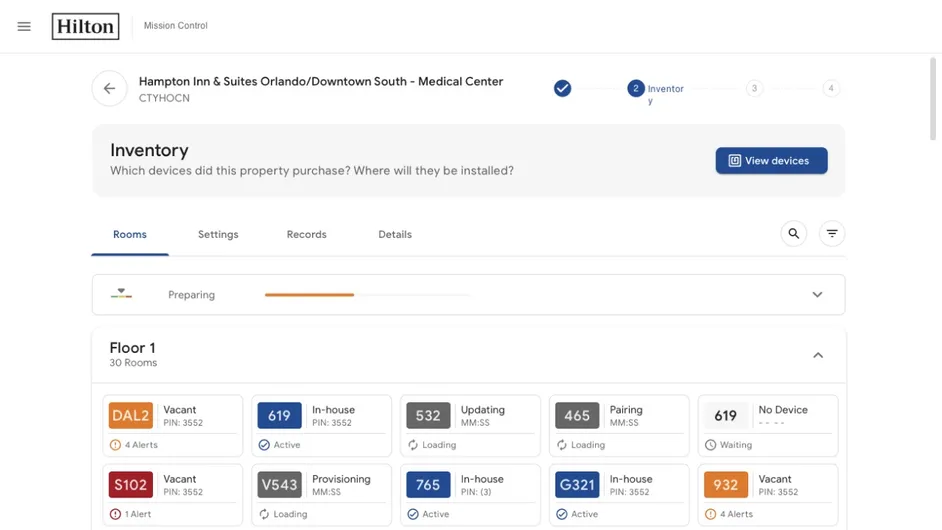Expand the Preparing status panel
The height and width of the screenshot is (530, 942).
coord(817,294)
